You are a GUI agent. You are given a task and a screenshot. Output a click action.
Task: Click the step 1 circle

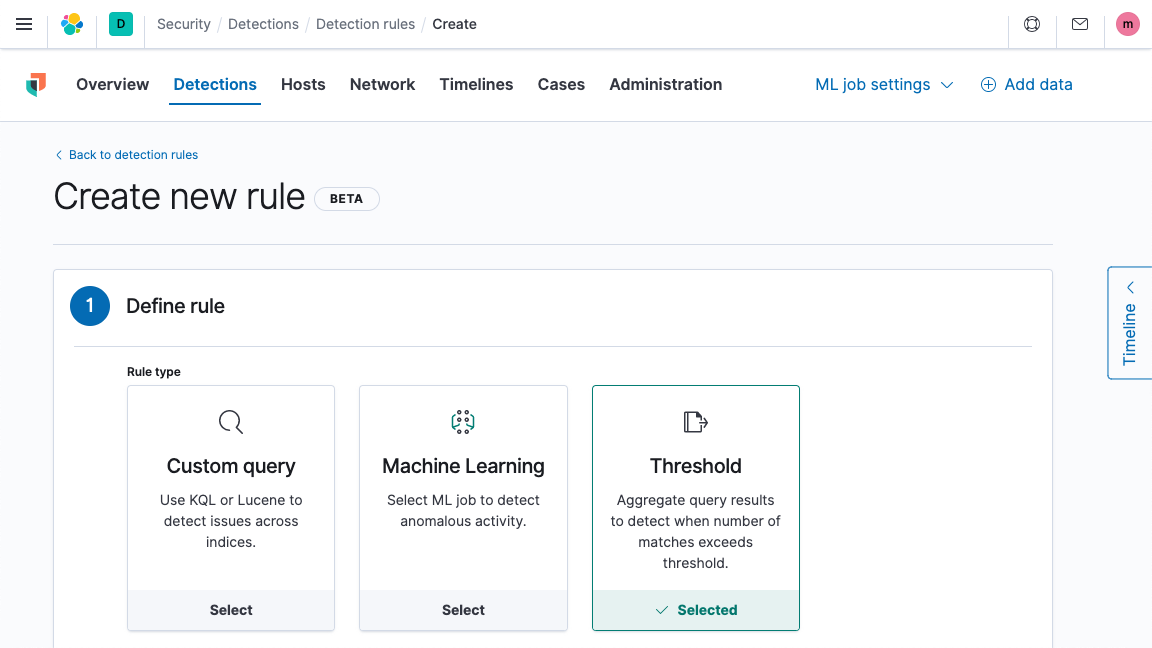tap(90, 306)
